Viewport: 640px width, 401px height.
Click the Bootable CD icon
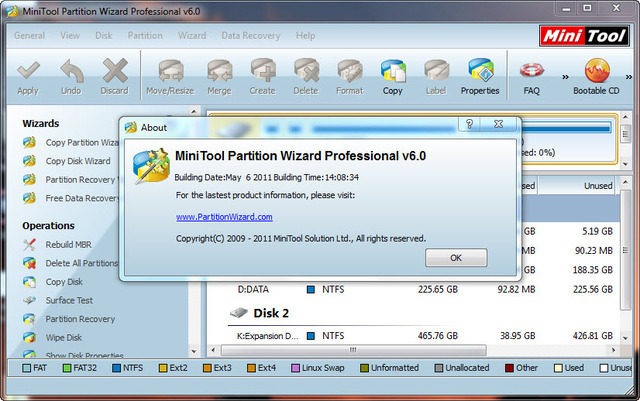click(597, 71)
